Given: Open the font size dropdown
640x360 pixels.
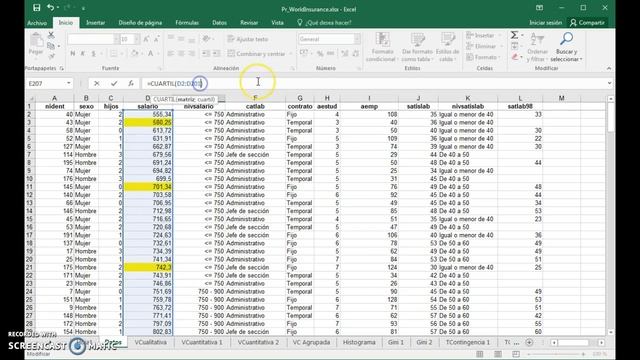Looking at the screenshot, I should point(136,39).
